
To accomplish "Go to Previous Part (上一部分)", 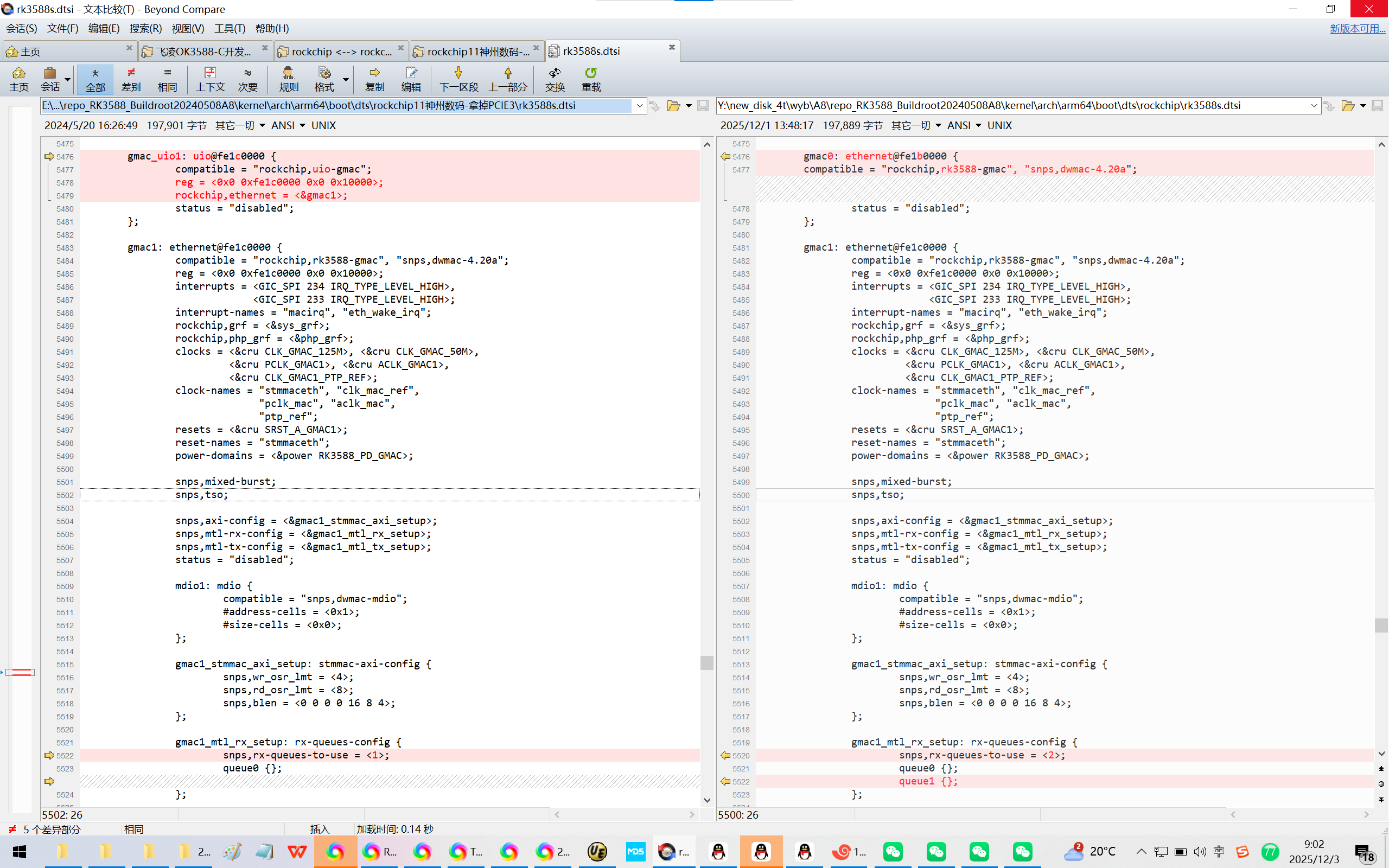I will [x=507, y=79].
